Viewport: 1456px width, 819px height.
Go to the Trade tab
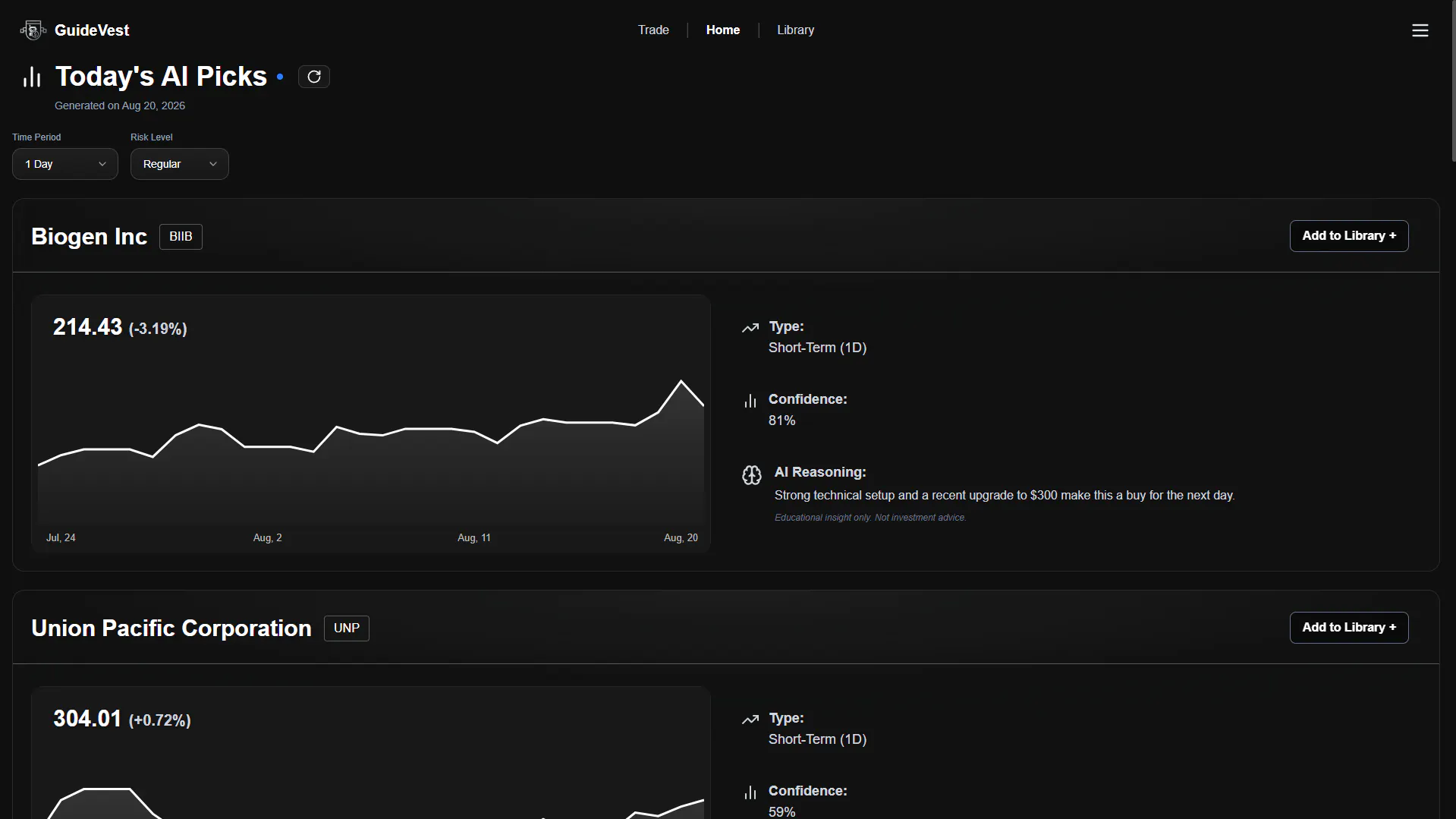[653, 30]
